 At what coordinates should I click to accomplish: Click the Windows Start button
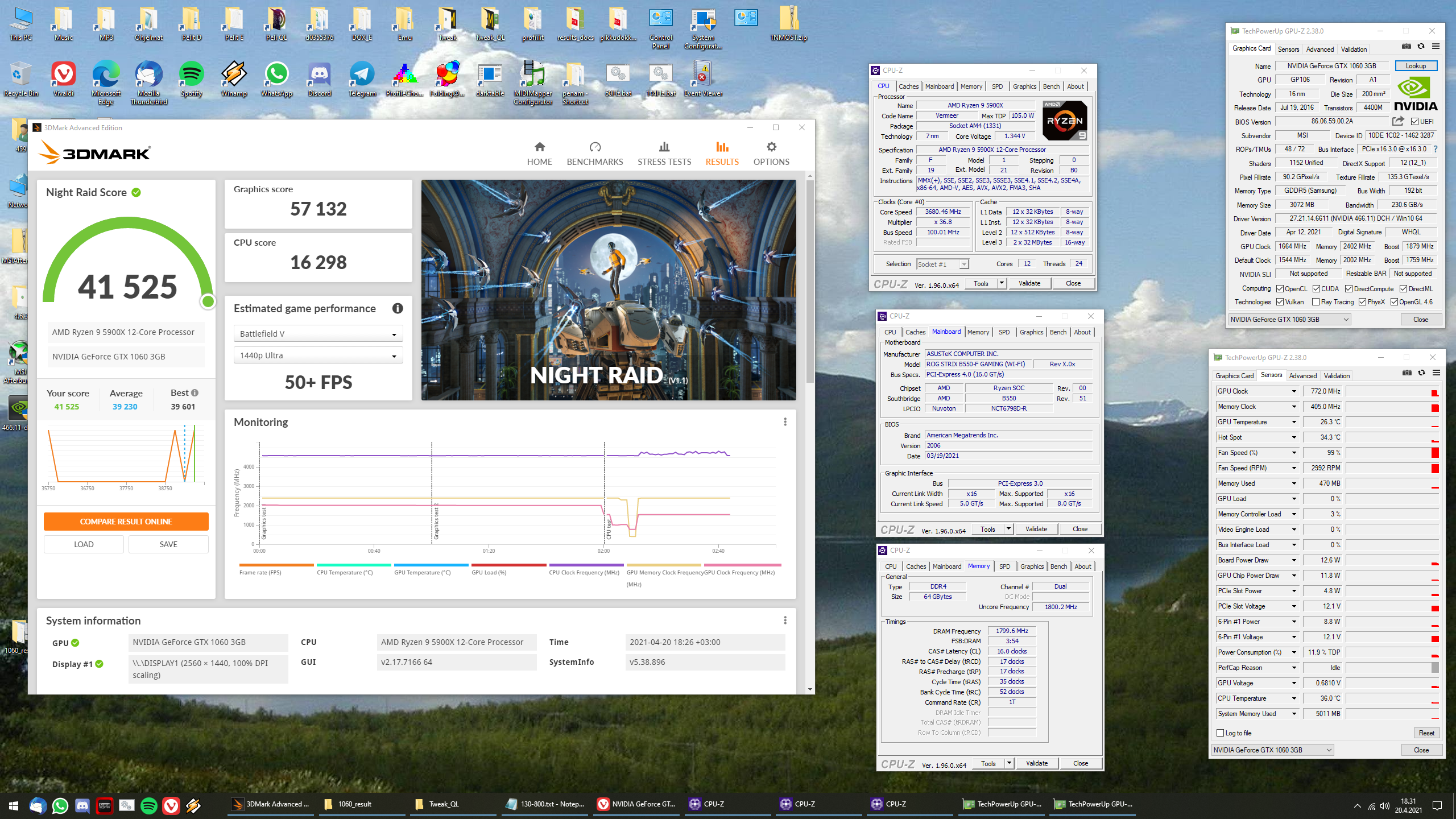pyautogui.click(x=14, y=805)
